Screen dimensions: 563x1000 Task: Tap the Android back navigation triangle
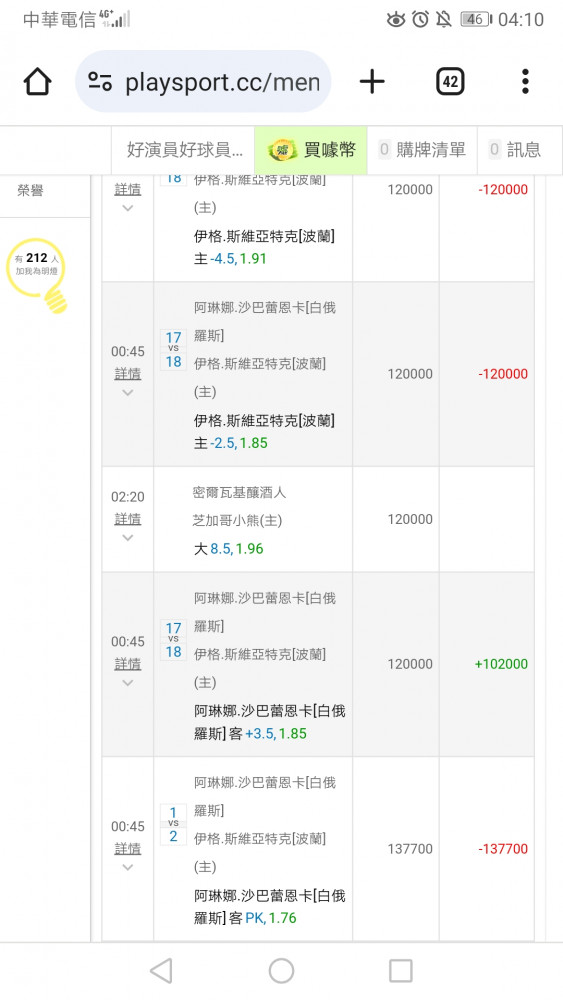point(161,971)
